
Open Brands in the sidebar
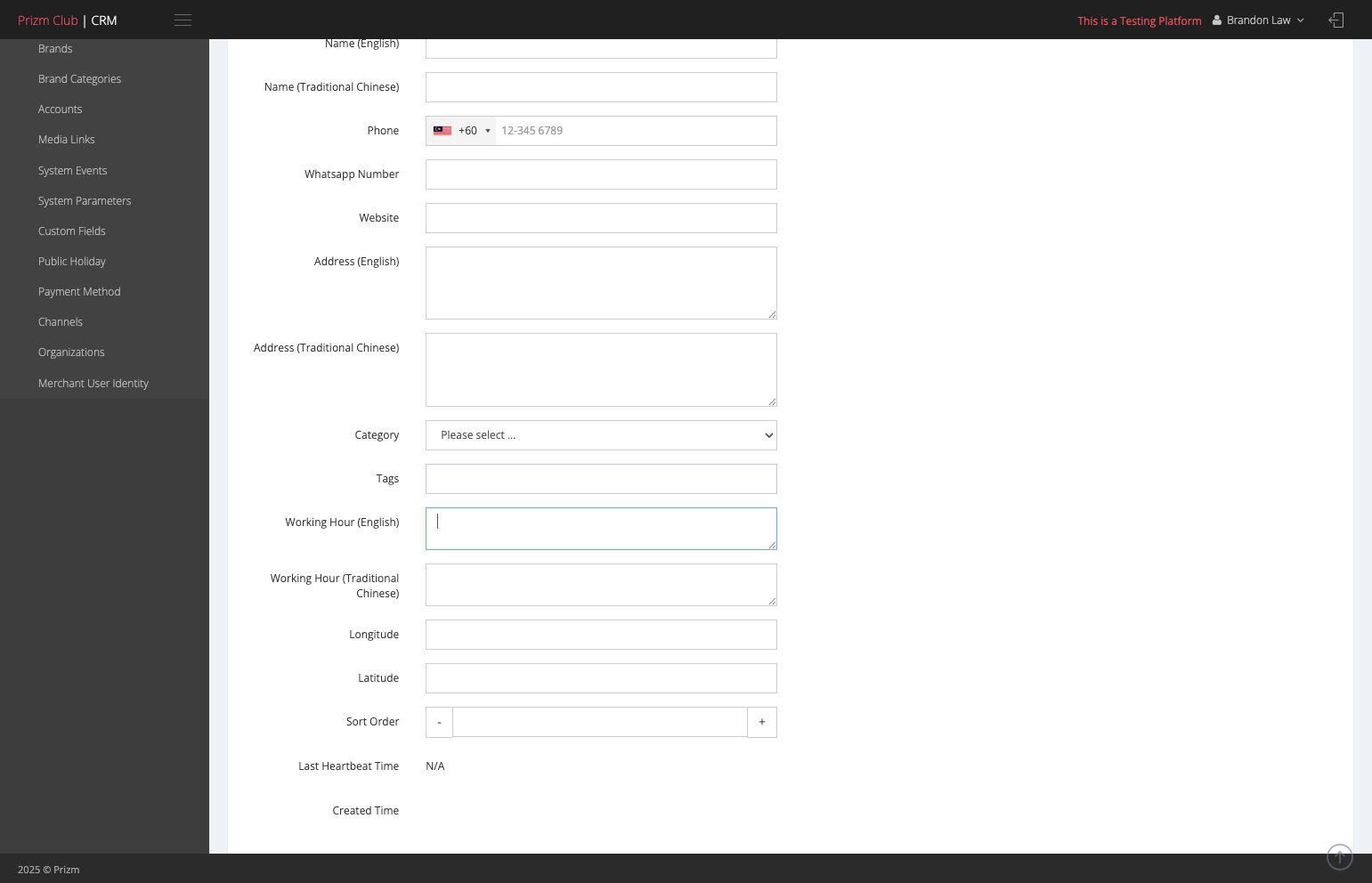55,49
